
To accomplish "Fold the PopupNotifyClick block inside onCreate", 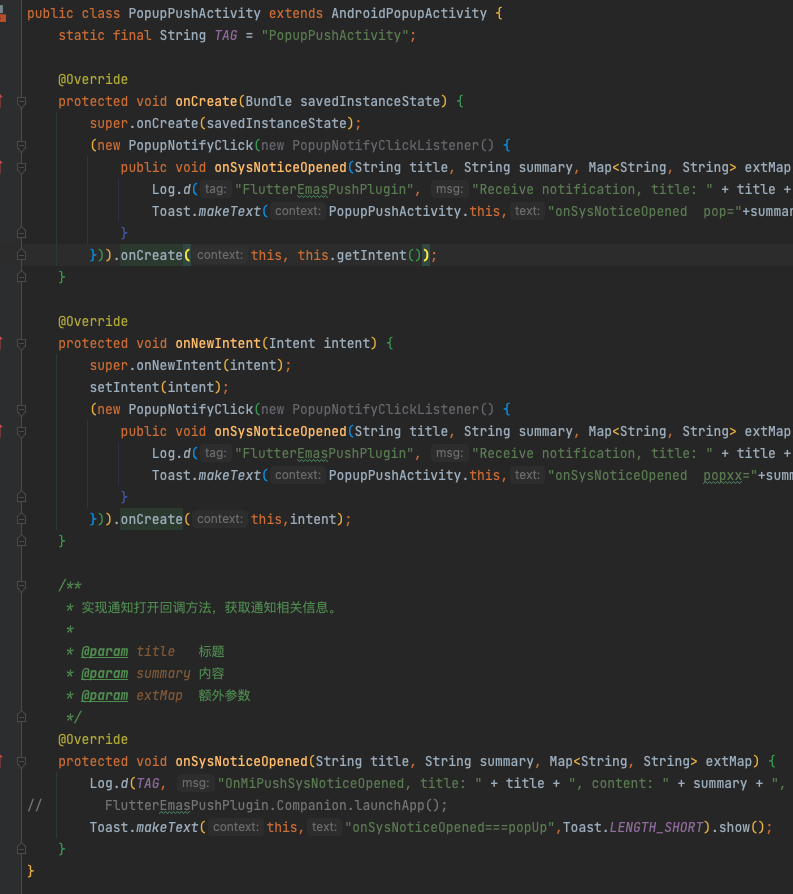I will click(x=22, y=145).
